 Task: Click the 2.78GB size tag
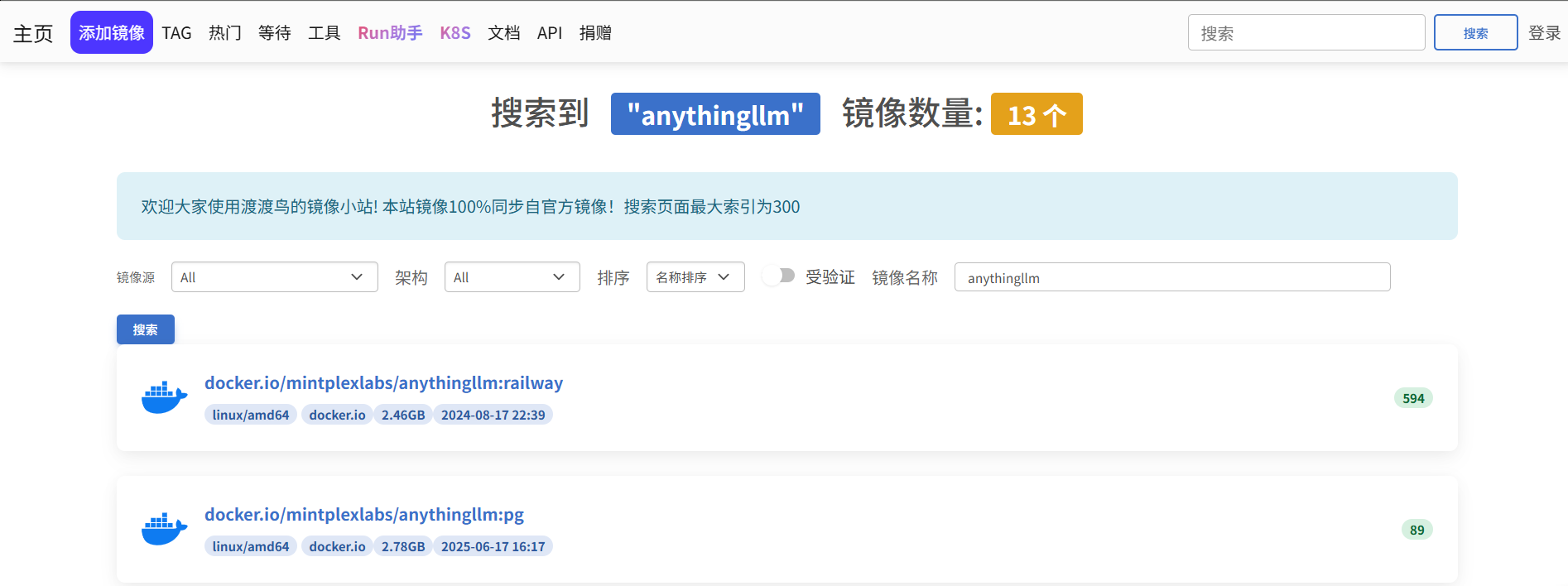coord(403,546)
